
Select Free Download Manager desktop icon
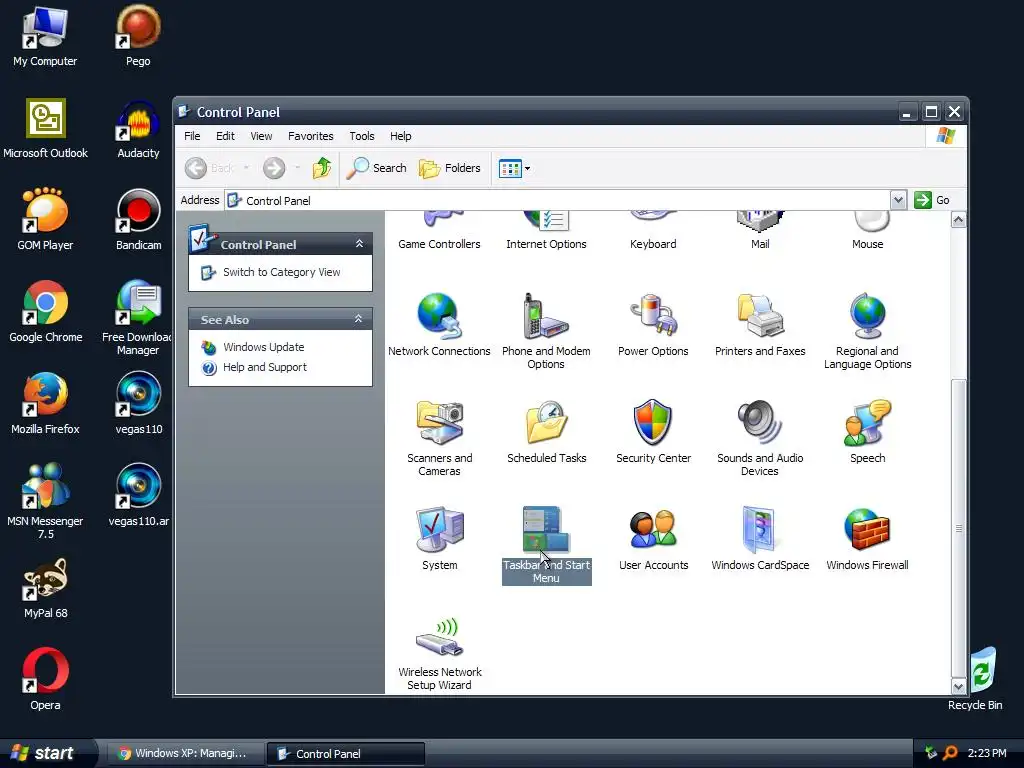coord(138,318)
